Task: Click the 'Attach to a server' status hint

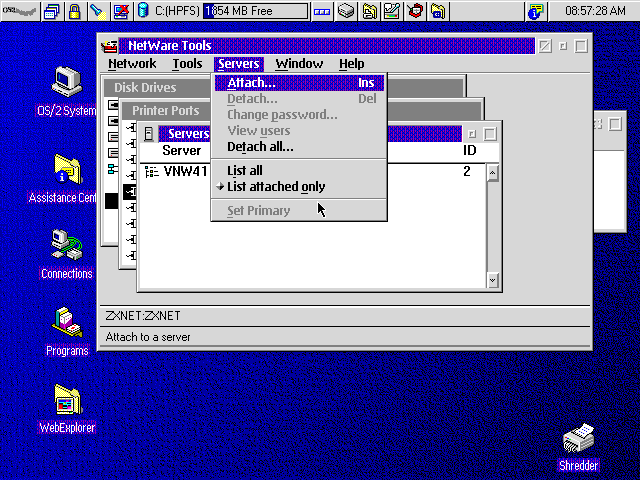Action: 148,337
